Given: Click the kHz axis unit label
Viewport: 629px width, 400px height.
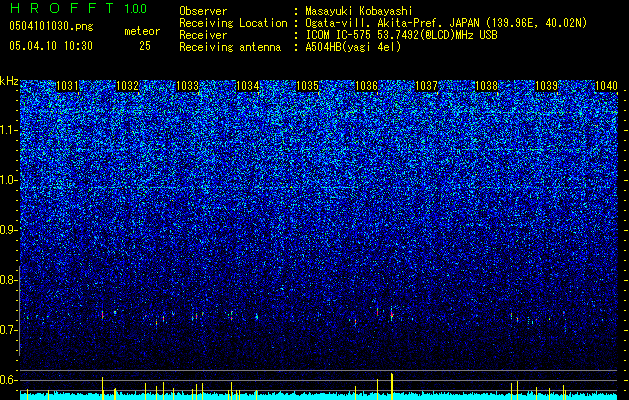Looking at the screenshot, I should 9,81.
